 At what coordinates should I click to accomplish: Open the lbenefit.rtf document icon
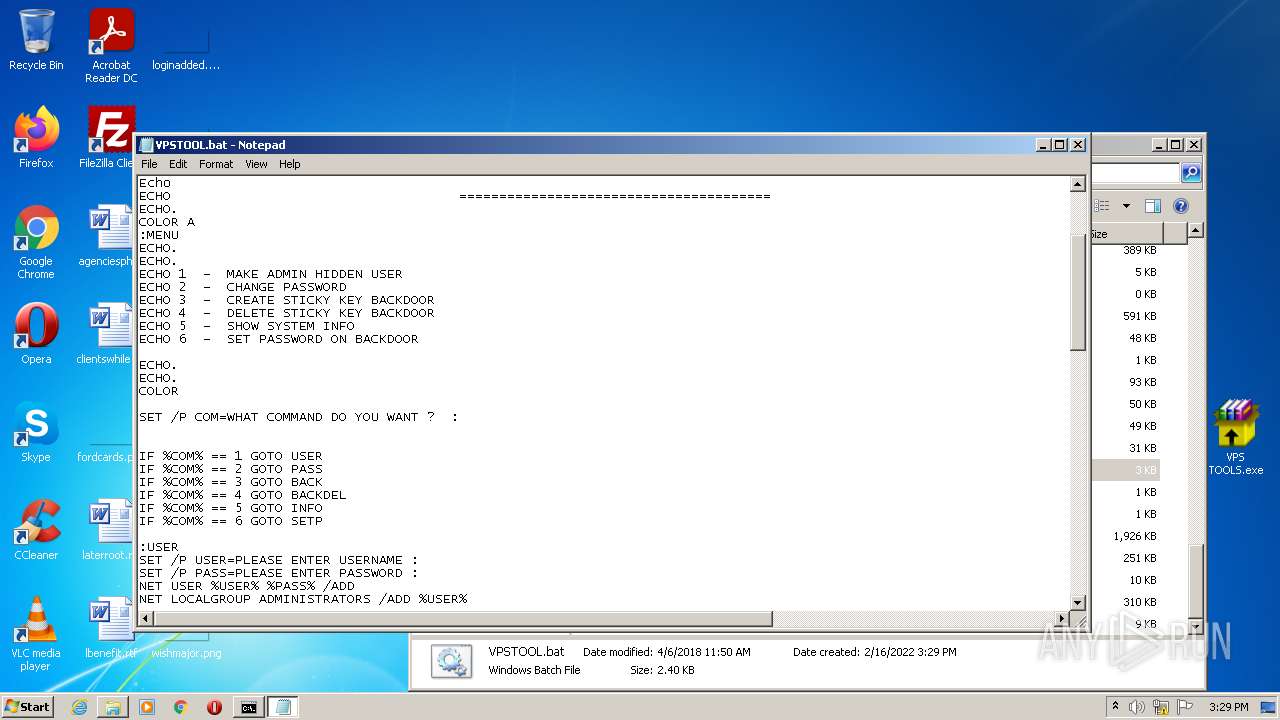110,628
